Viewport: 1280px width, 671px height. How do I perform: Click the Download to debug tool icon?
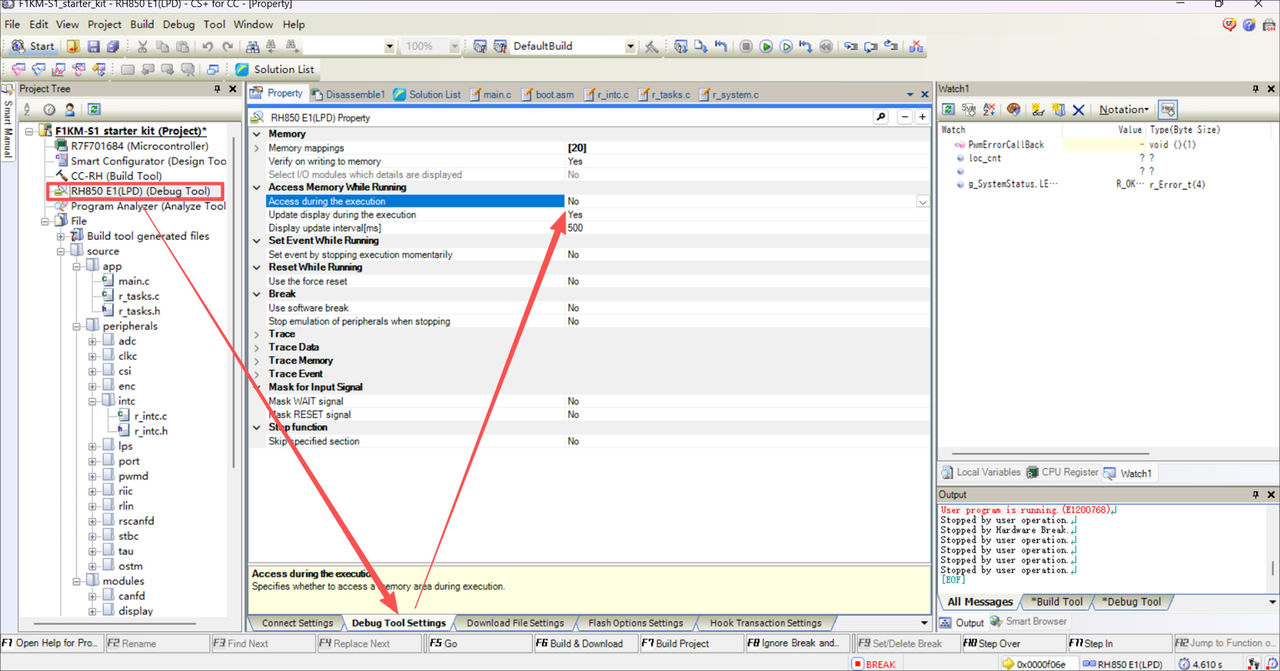(x=701, y=46)
